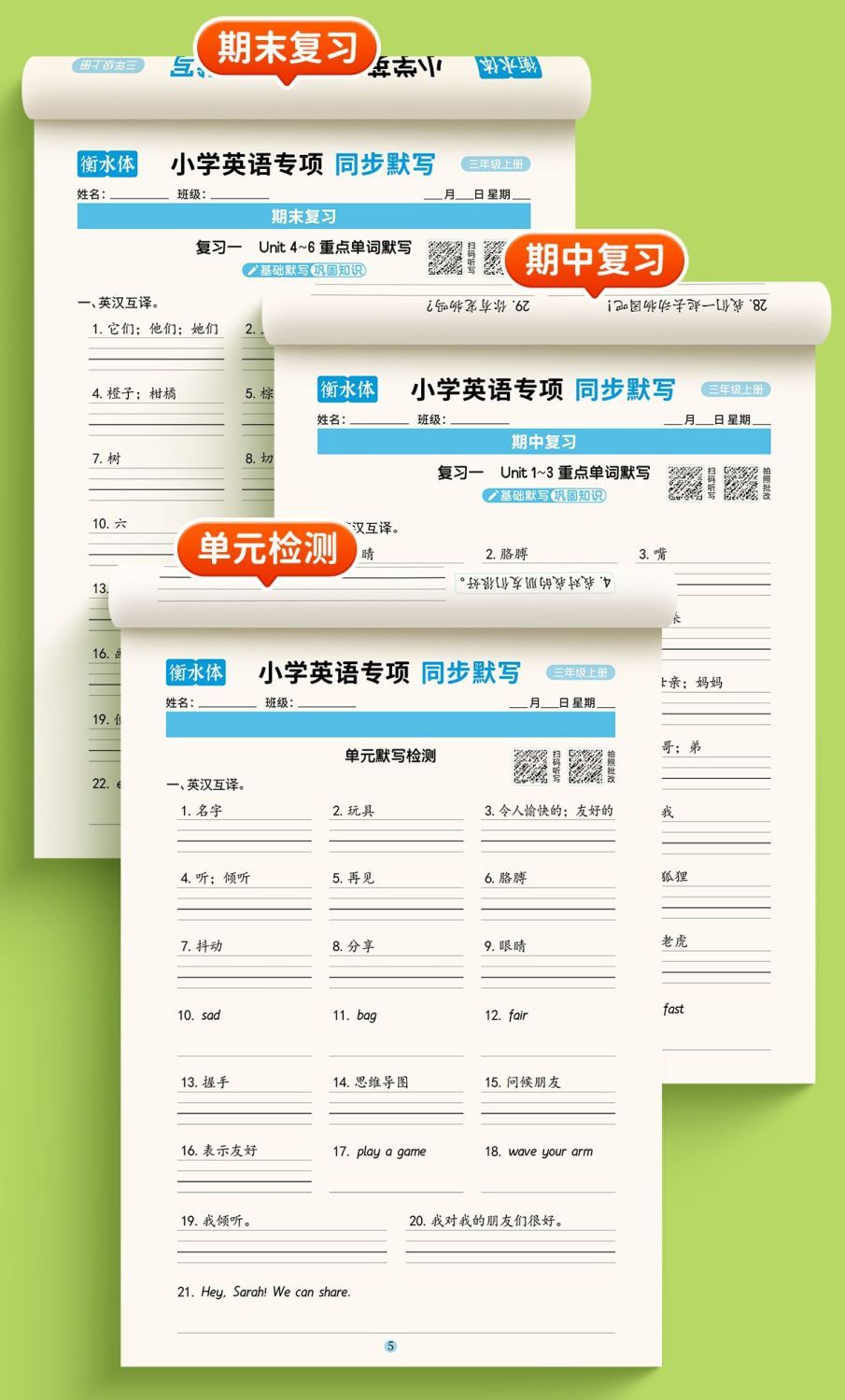
Task: Click the 班级 blank on the 期中复习 sheet
Action: click(478, 420)
